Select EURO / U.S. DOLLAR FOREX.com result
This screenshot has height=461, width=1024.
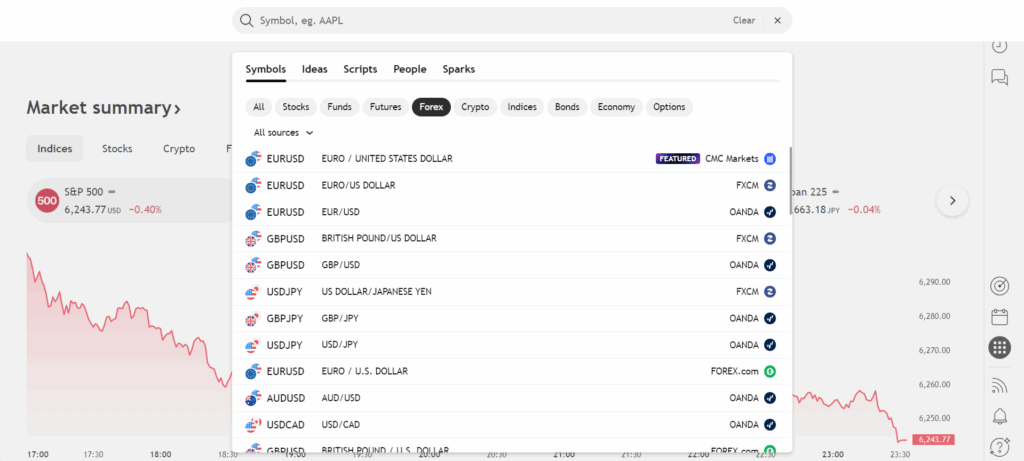[511, 372]
